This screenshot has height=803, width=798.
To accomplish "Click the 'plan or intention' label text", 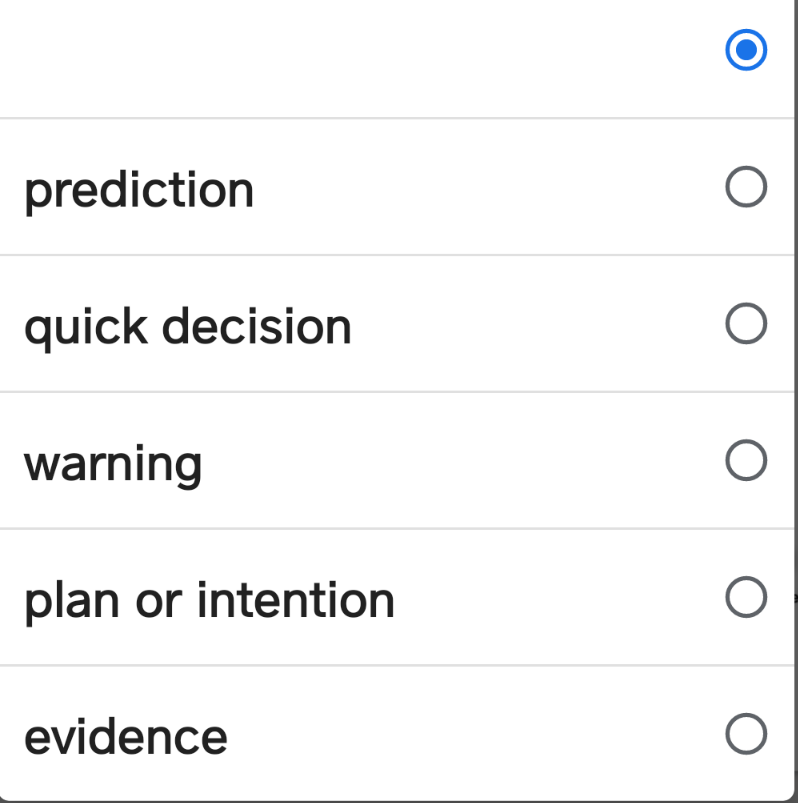I will [x=209, y=602].
